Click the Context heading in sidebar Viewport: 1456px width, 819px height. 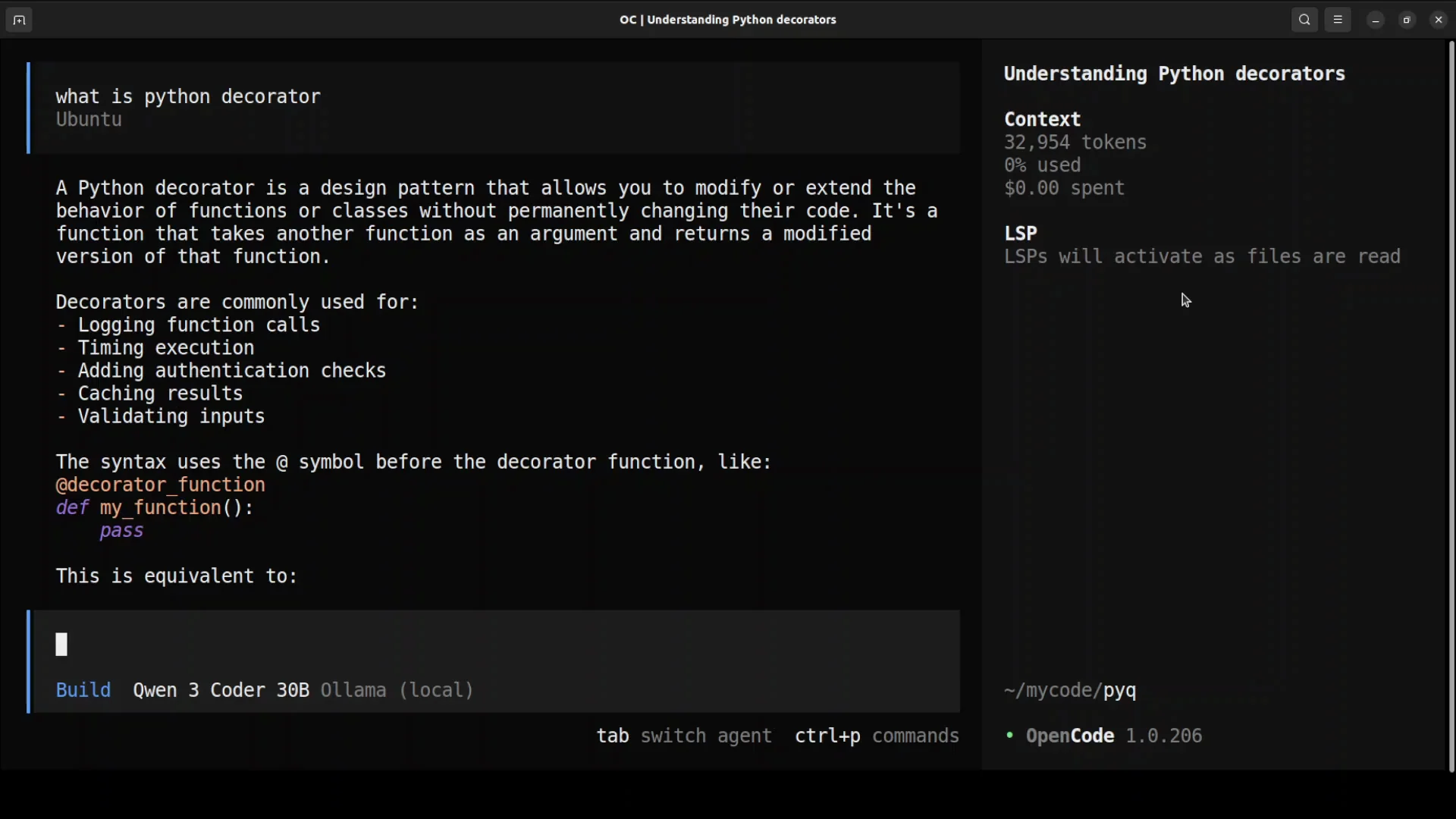point(1043,119)
